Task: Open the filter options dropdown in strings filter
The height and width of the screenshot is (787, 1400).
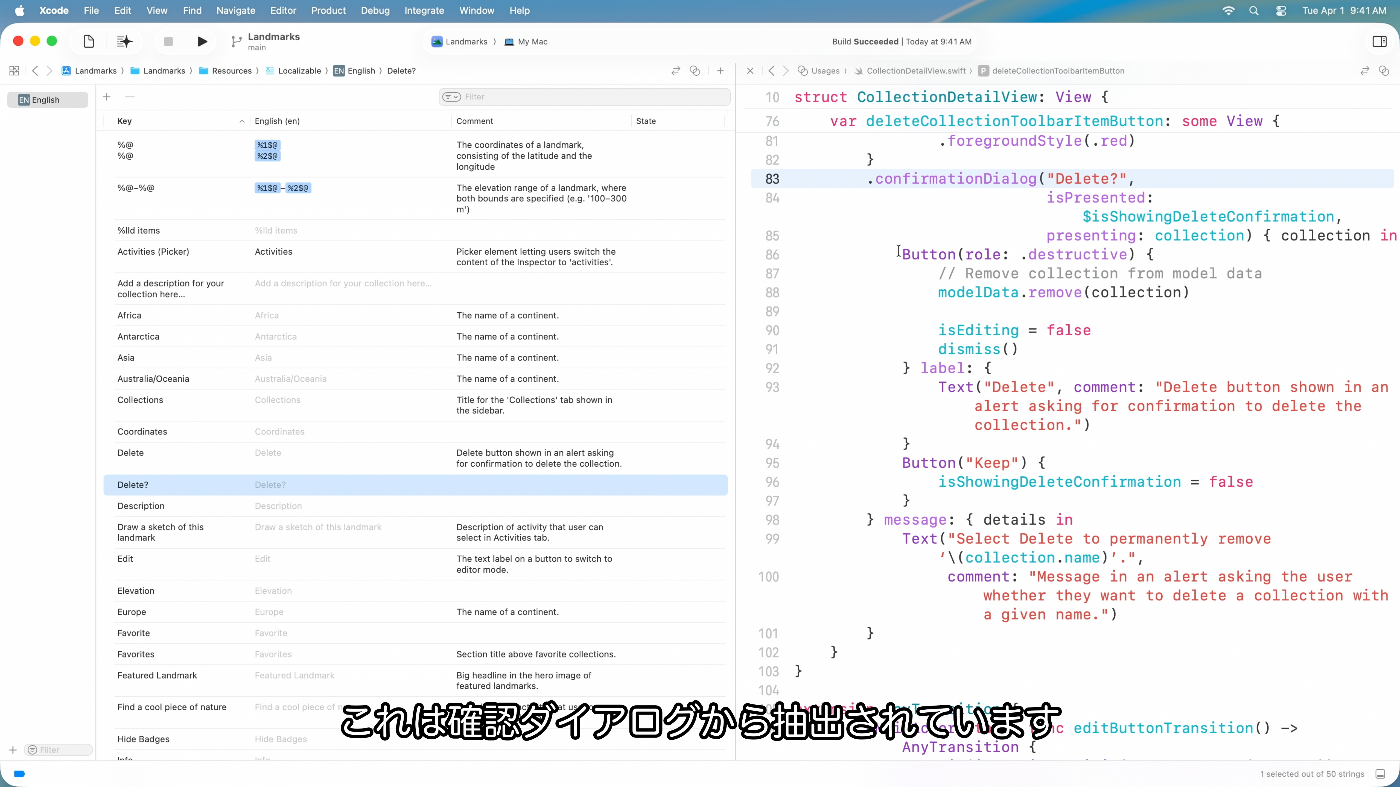Action: pyautogui.click(x=452, y=97)
